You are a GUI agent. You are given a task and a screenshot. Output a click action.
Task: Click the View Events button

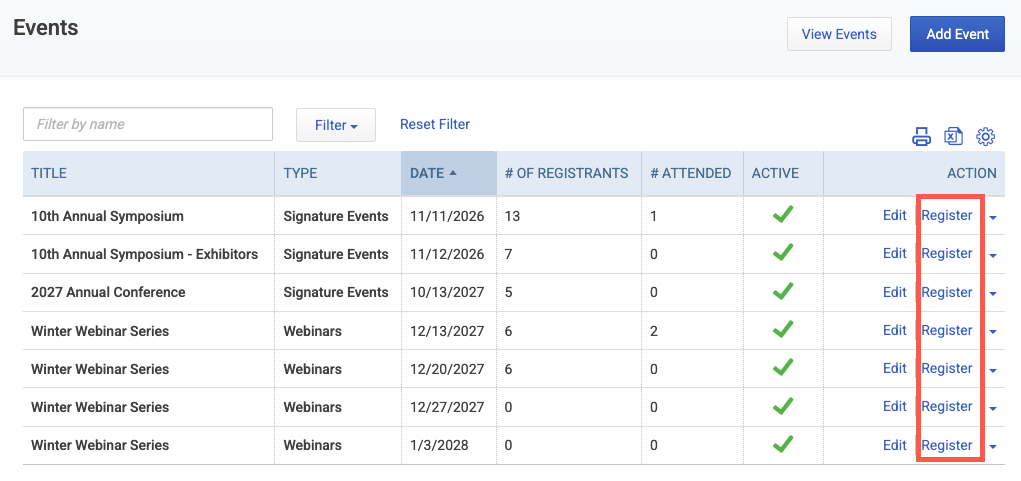pos(839,34)
